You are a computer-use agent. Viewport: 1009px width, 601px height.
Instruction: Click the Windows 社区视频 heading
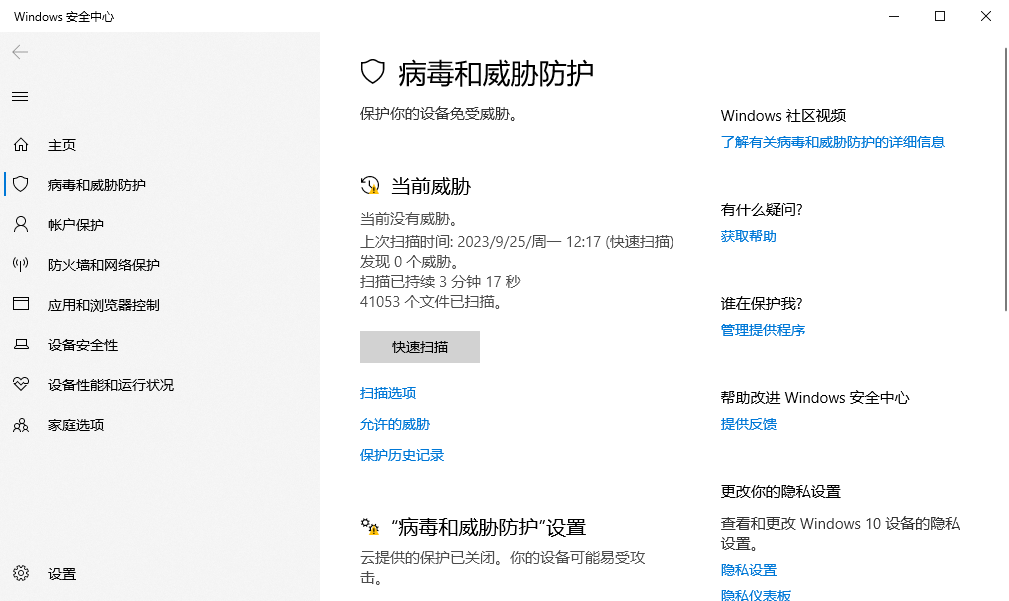pos(783,116)
